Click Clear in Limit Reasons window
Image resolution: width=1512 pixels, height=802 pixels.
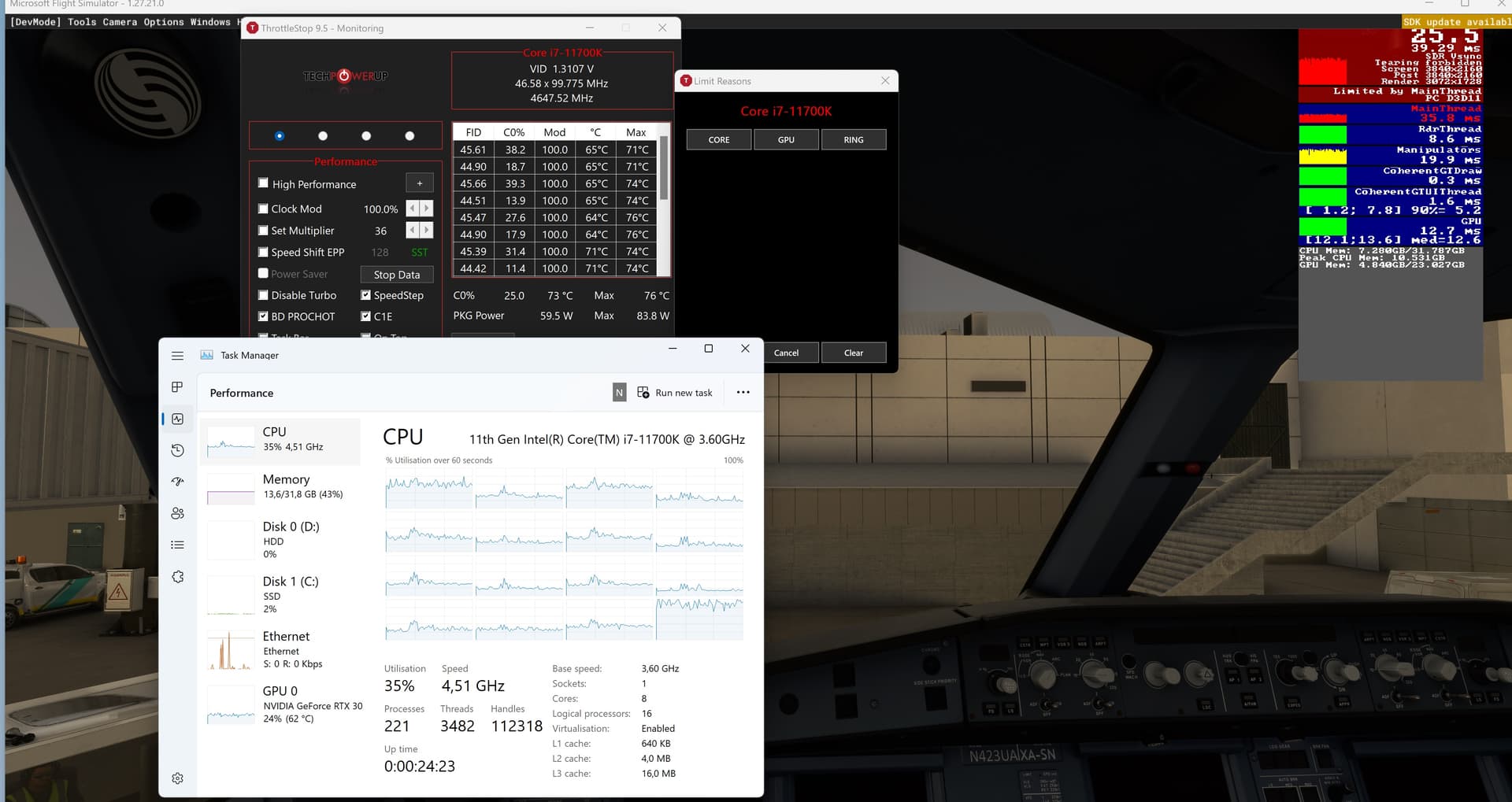coord(854,353)
